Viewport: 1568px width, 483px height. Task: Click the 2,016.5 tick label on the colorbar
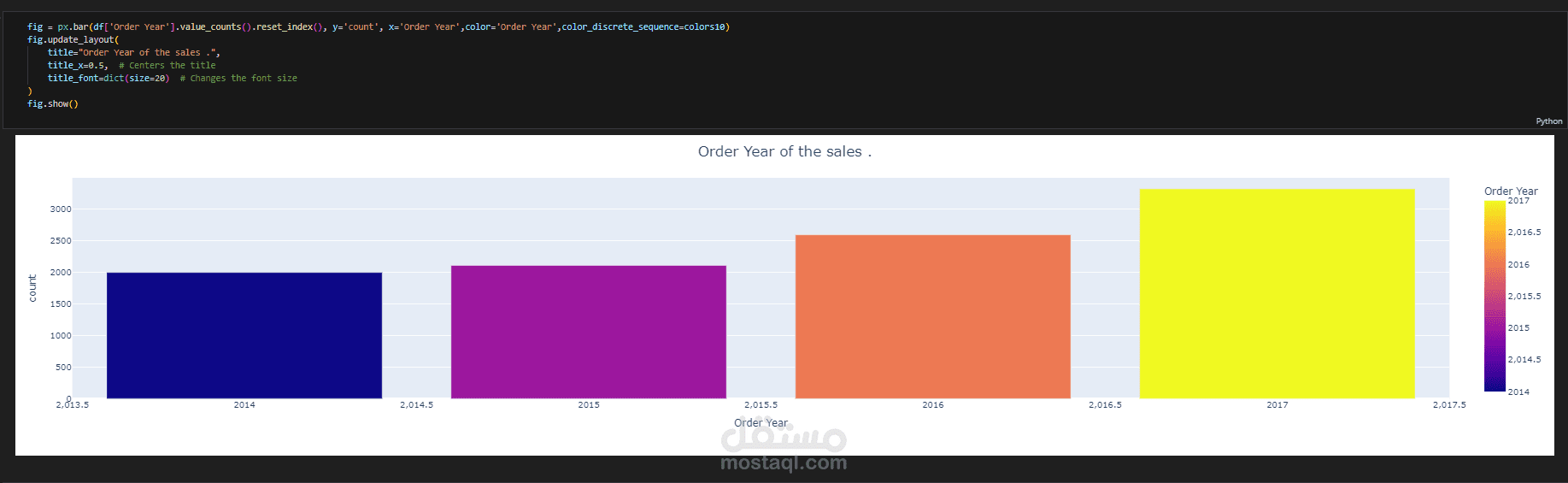1524,233
